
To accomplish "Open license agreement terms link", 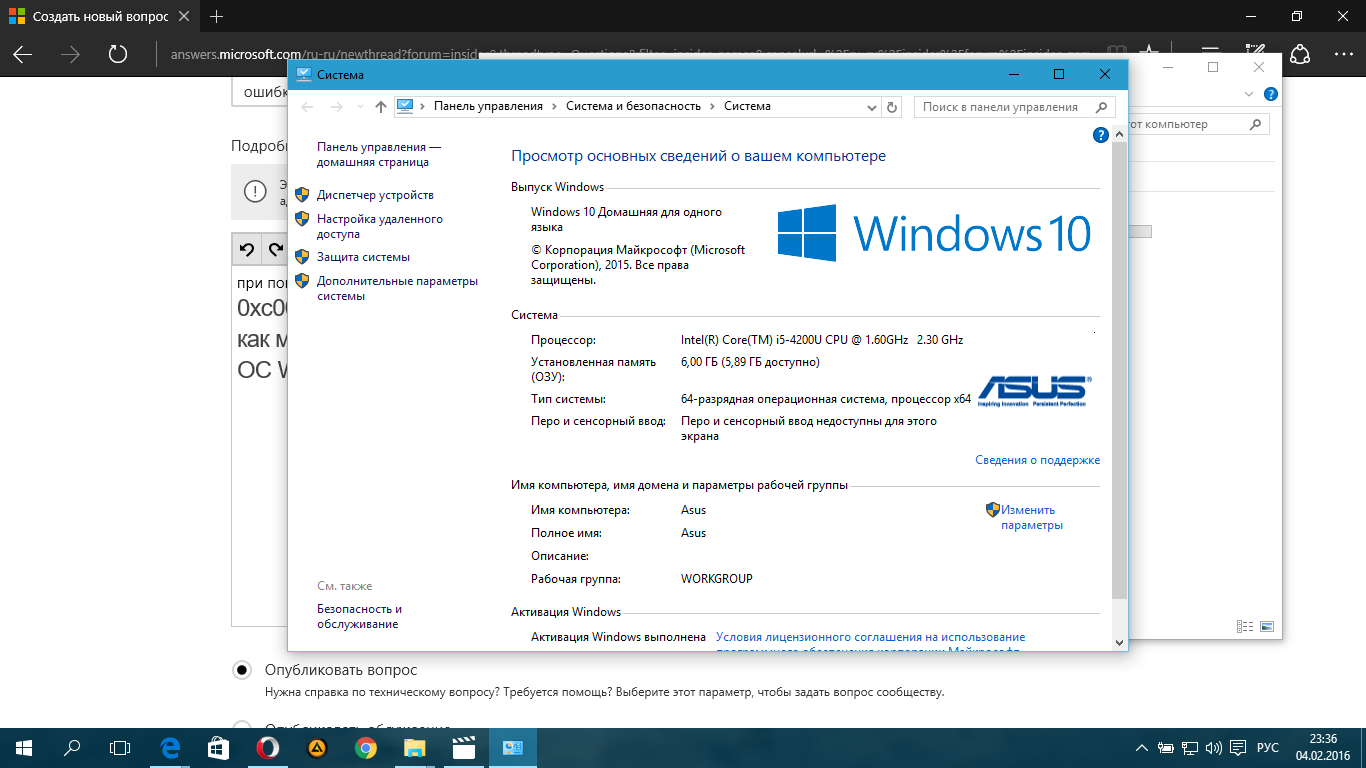I will click(x=870, y=637).
